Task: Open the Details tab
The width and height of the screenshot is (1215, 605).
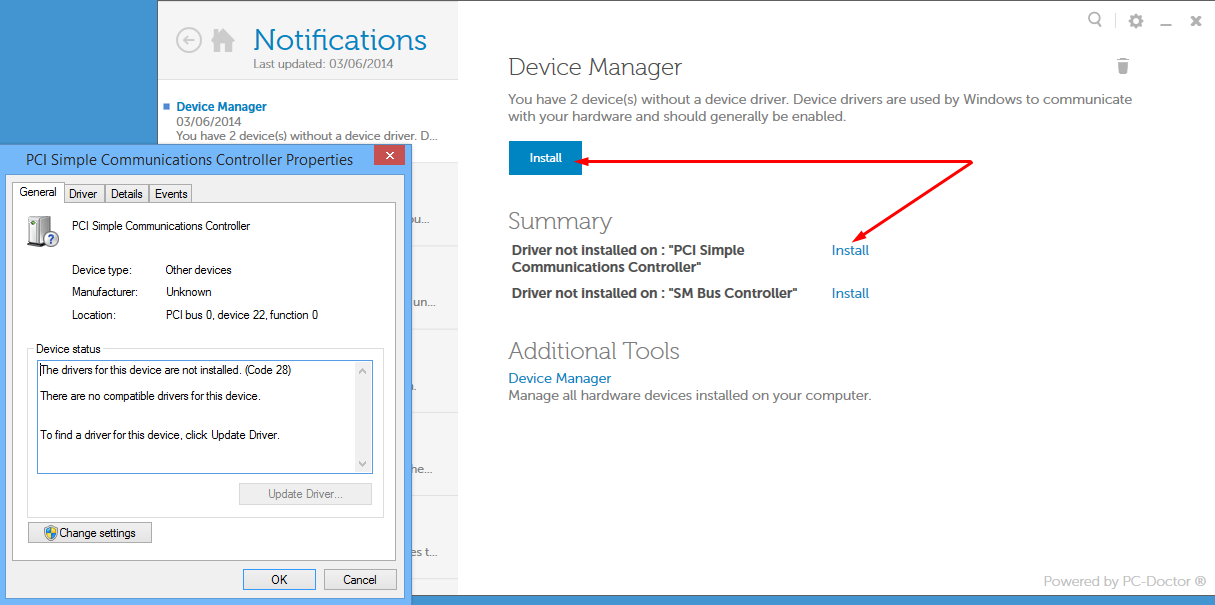Action: [x=126, y=193]
